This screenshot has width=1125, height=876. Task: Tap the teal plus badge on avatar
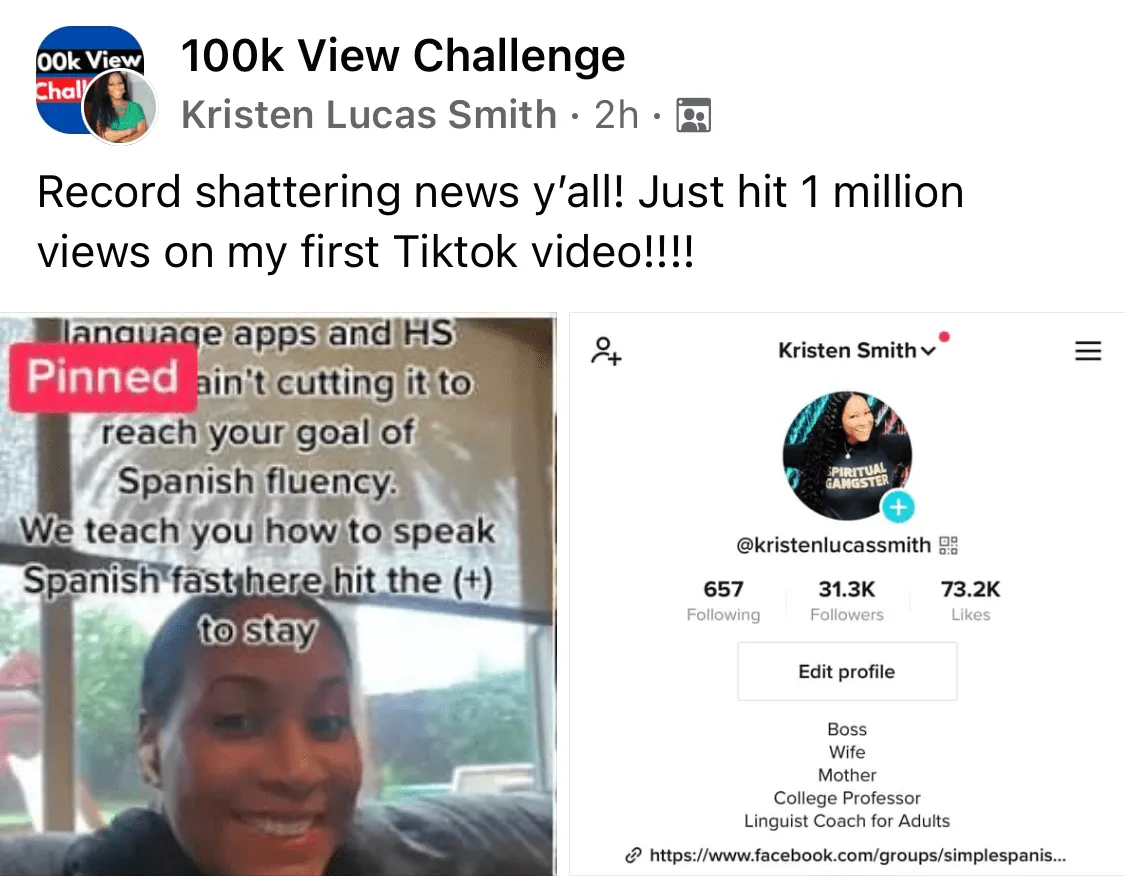point(898,508)
